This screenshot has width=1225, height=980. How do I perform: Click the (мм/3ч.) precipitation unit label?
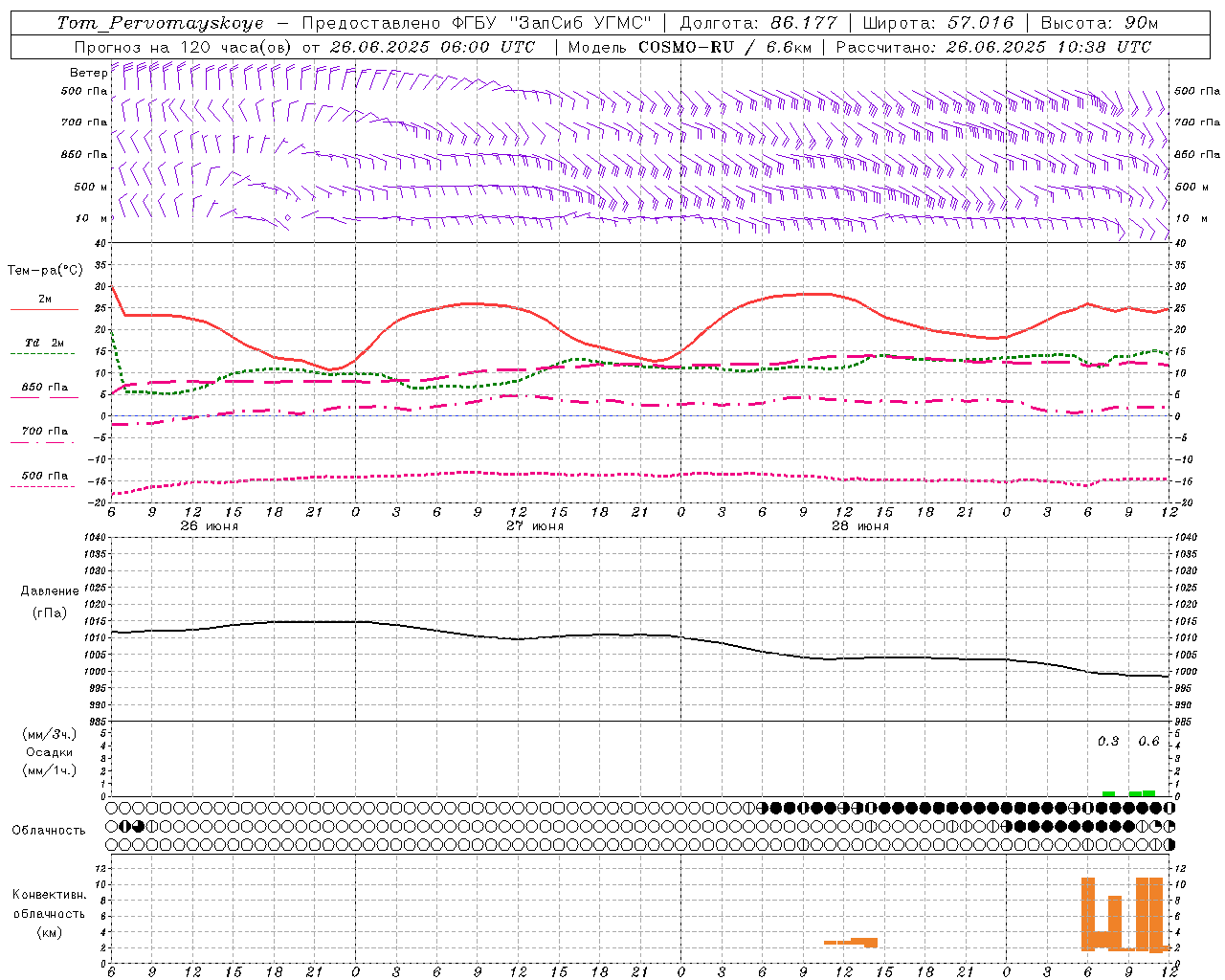(50, 734)
